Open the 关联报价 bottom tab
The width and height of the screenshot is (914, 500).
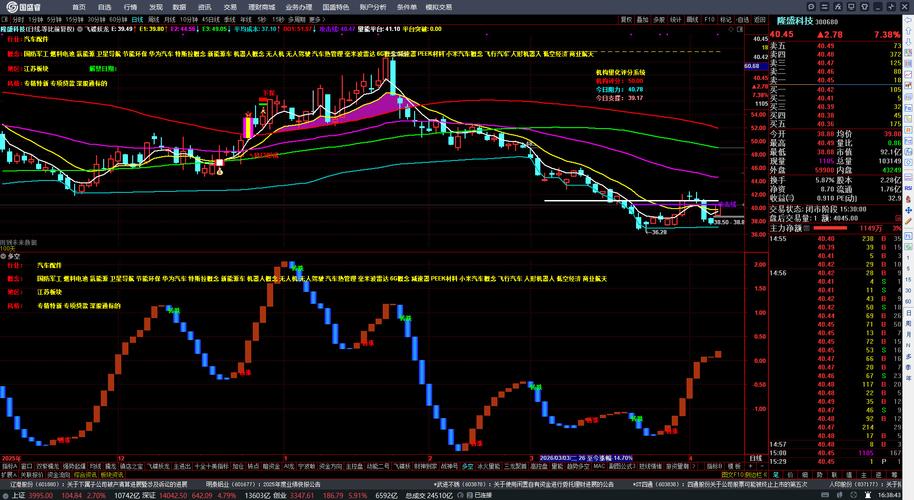pos(32,475)
